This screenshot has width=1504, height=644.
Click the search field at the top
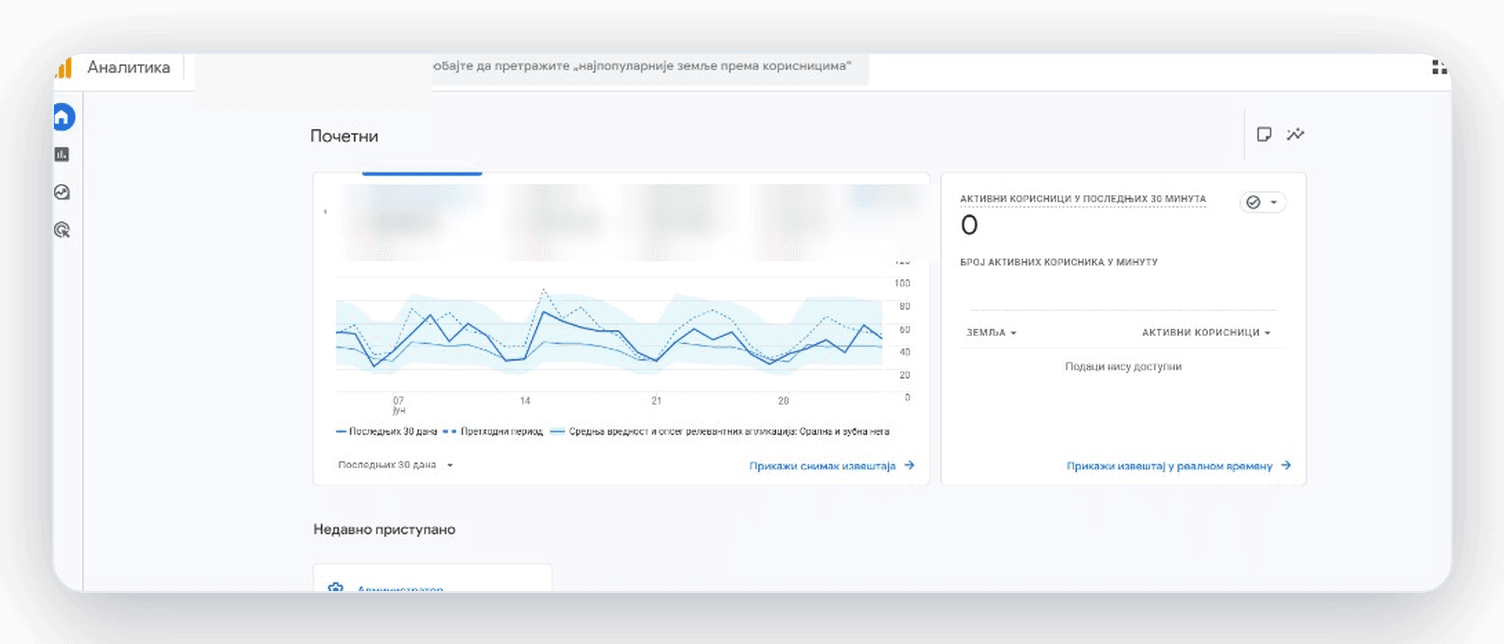coord(650,67)
